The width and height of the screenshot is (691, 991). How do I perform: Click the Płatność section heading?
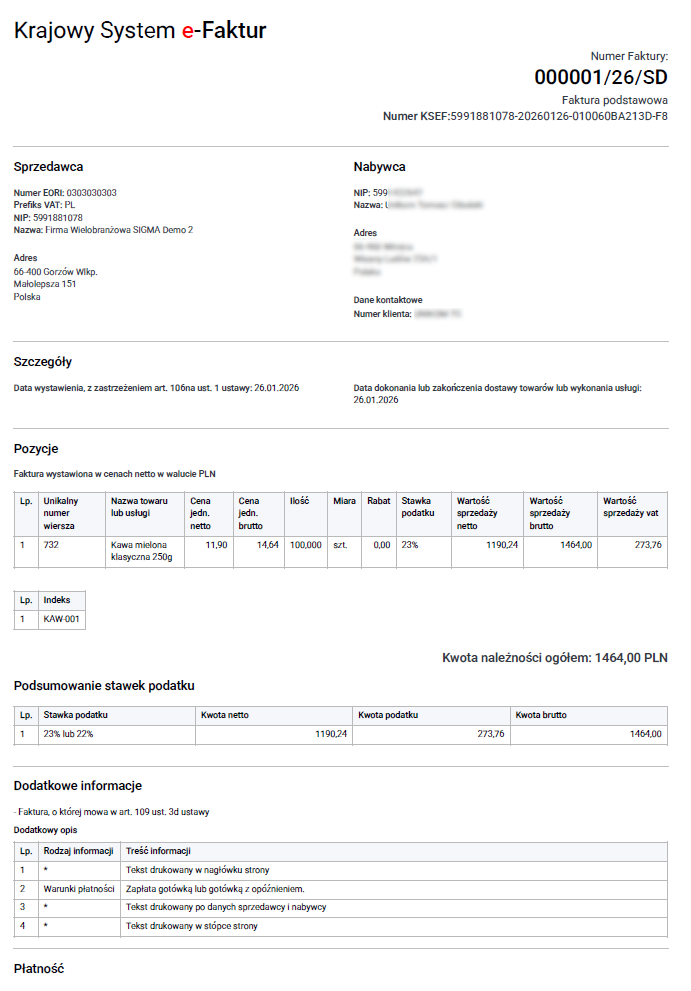pos(39,969)
